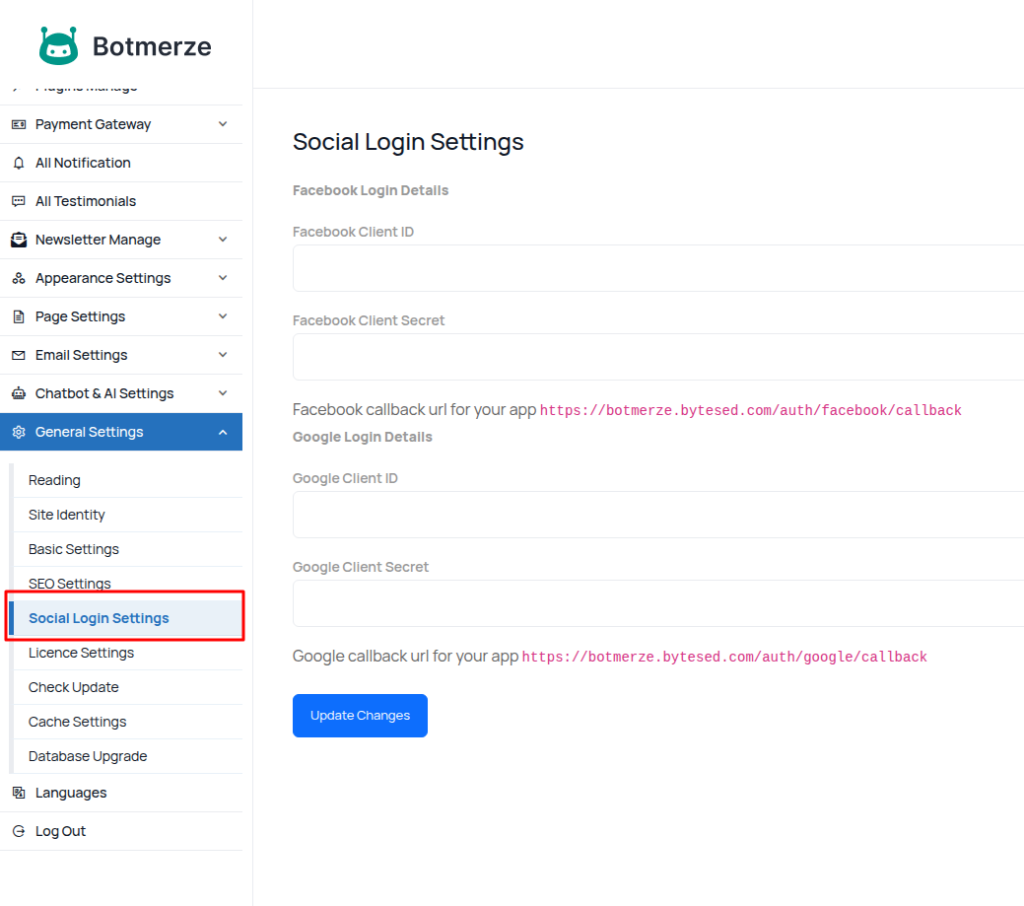Image resolution: width=1024 pixels, height=906 pixels.
Task: Click the Appearance Settings icon
Action: click(x=18, y=278)
